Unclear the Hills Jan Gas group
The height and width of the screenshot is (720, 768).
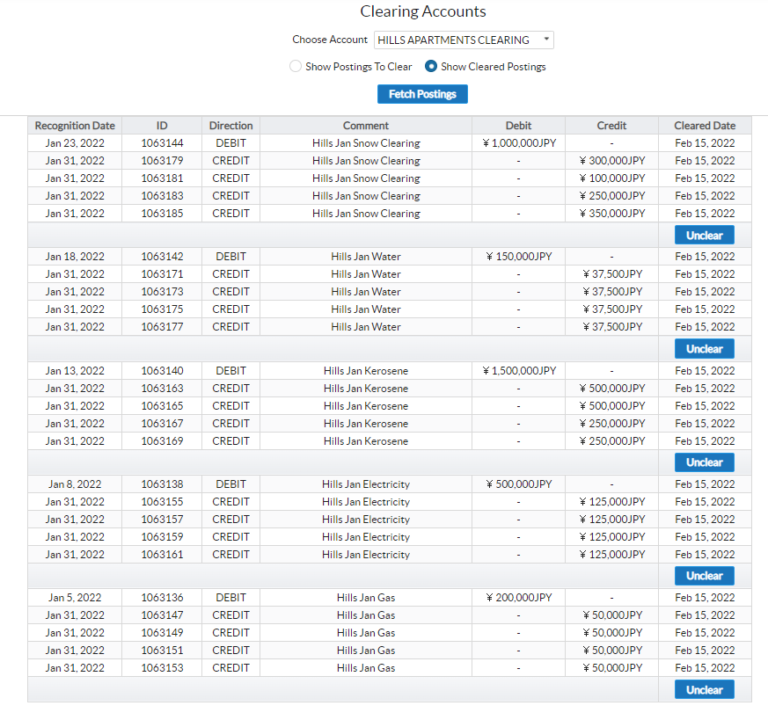[x=704, y=690]
